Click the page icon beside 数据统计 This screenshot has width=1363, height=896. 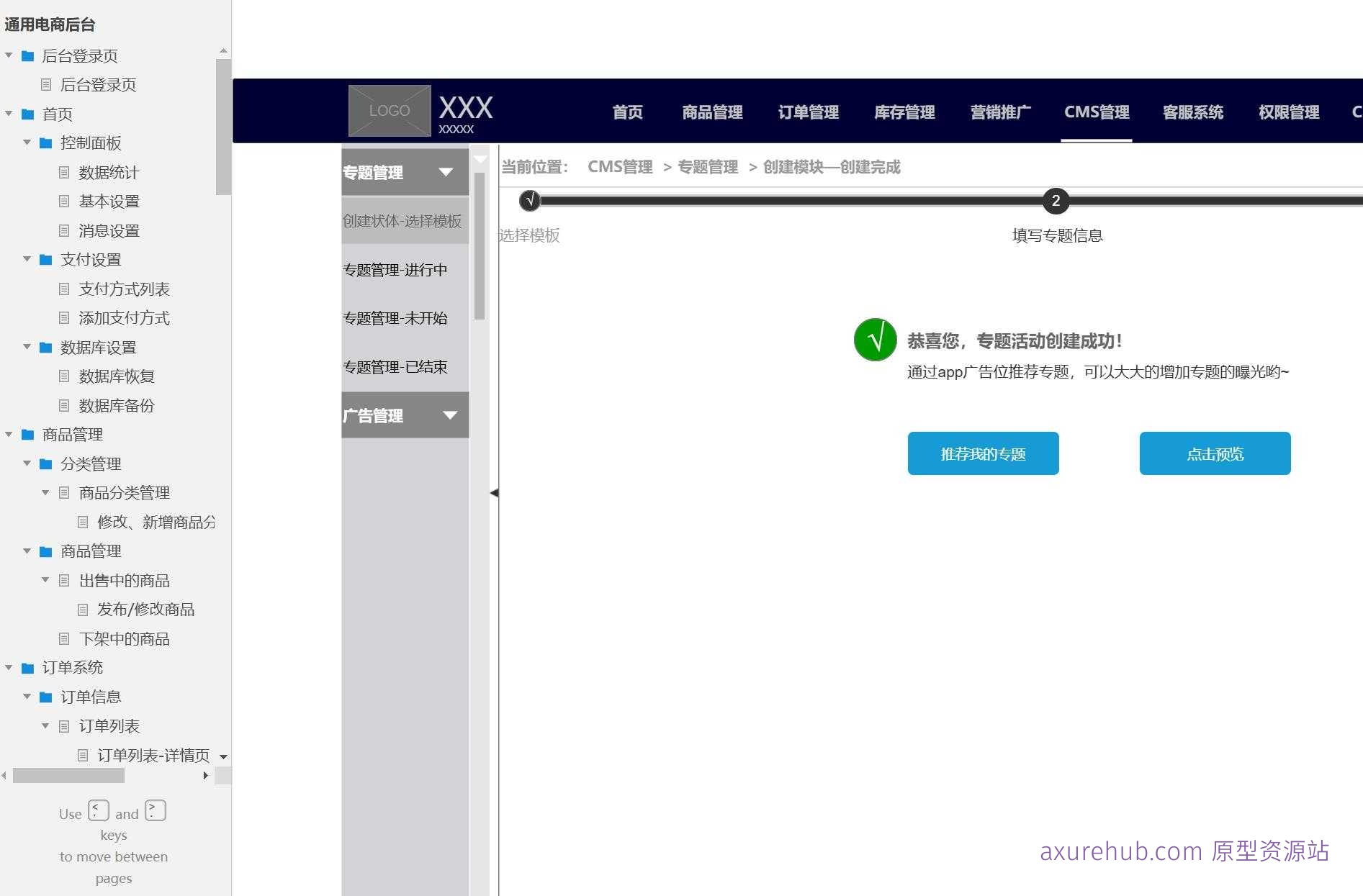tap(64, 173)
